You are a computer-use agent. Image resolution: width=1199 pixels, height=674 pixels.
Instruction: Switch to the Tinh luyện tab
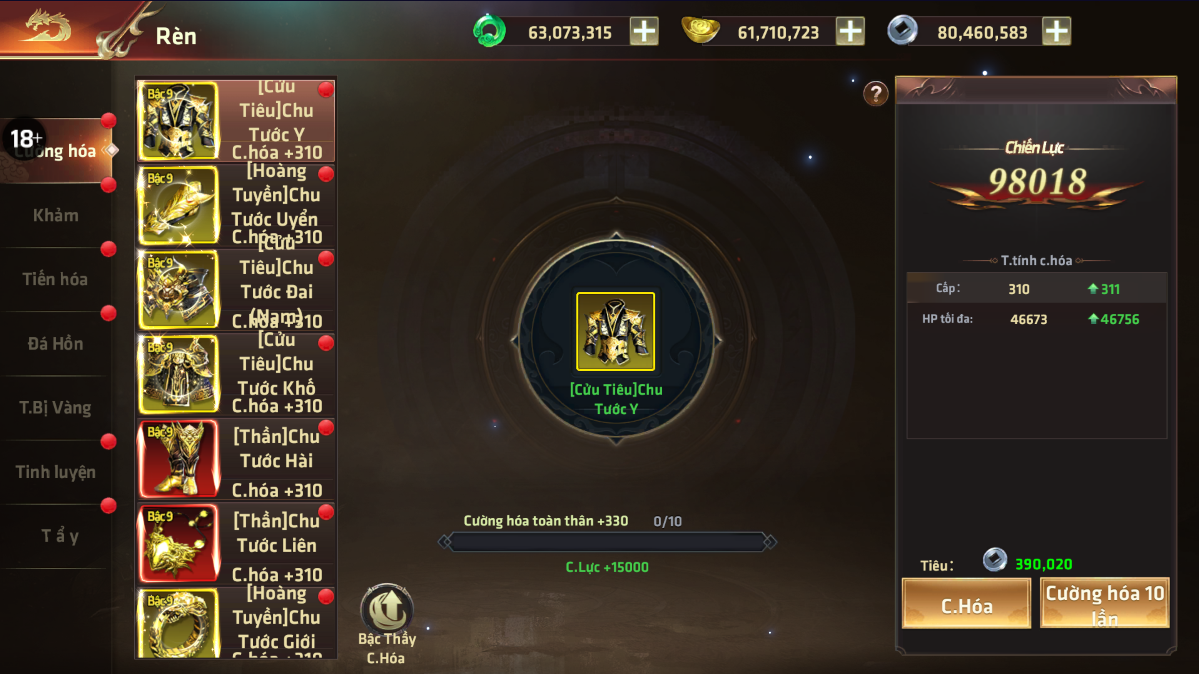coord(56,472)
